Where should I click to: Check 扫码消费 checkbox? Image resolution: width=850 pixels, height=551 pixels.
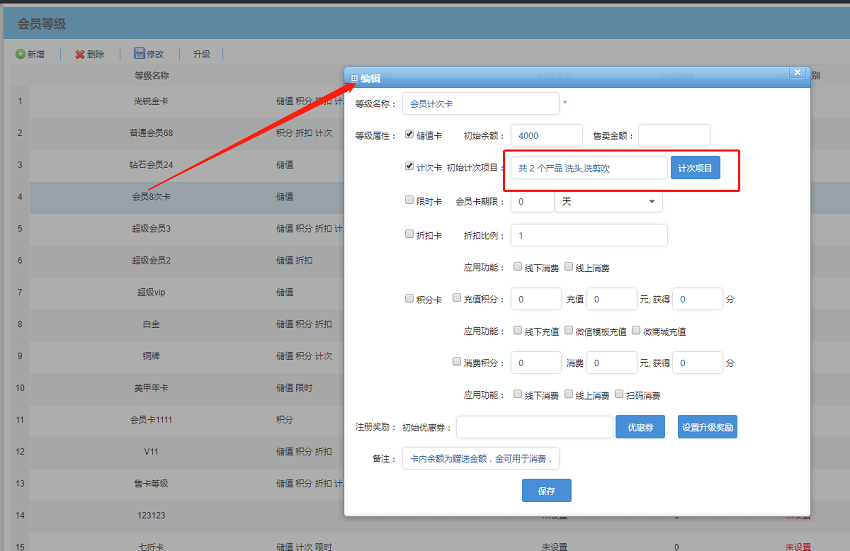coord(619,394)
